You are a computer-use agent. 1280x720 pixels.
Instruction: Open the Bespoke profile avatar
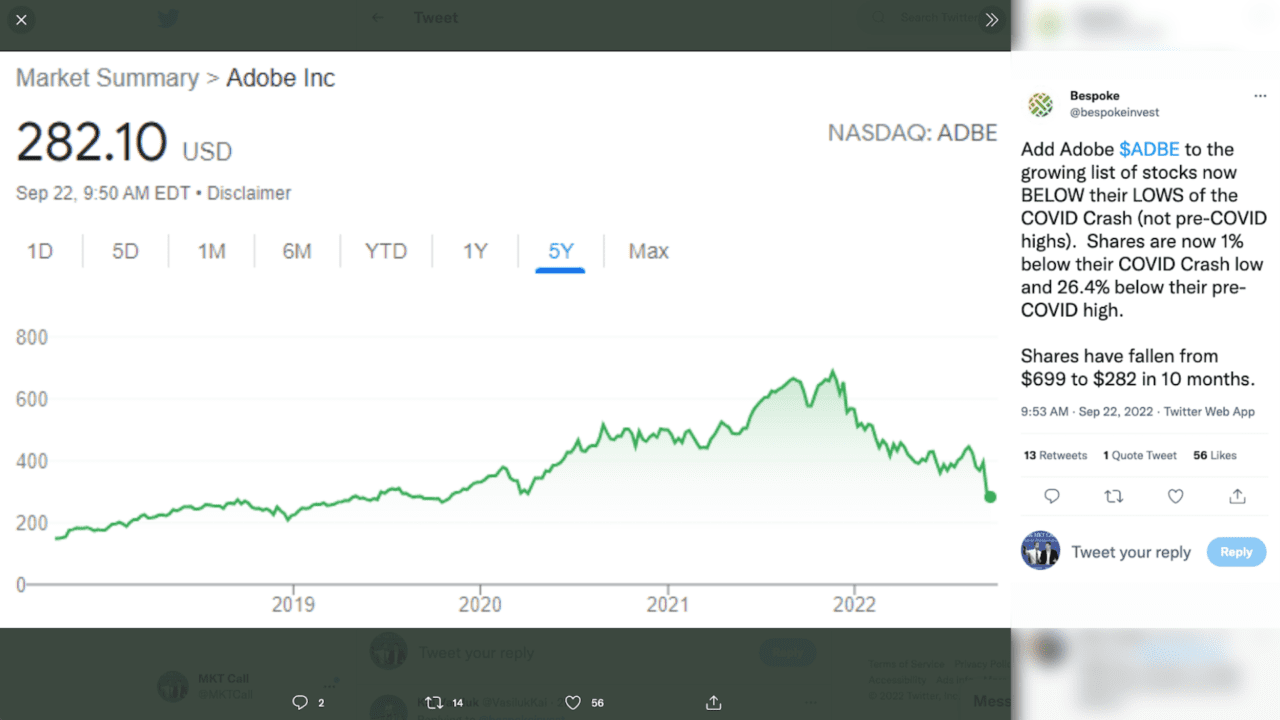coord(1041,104)
